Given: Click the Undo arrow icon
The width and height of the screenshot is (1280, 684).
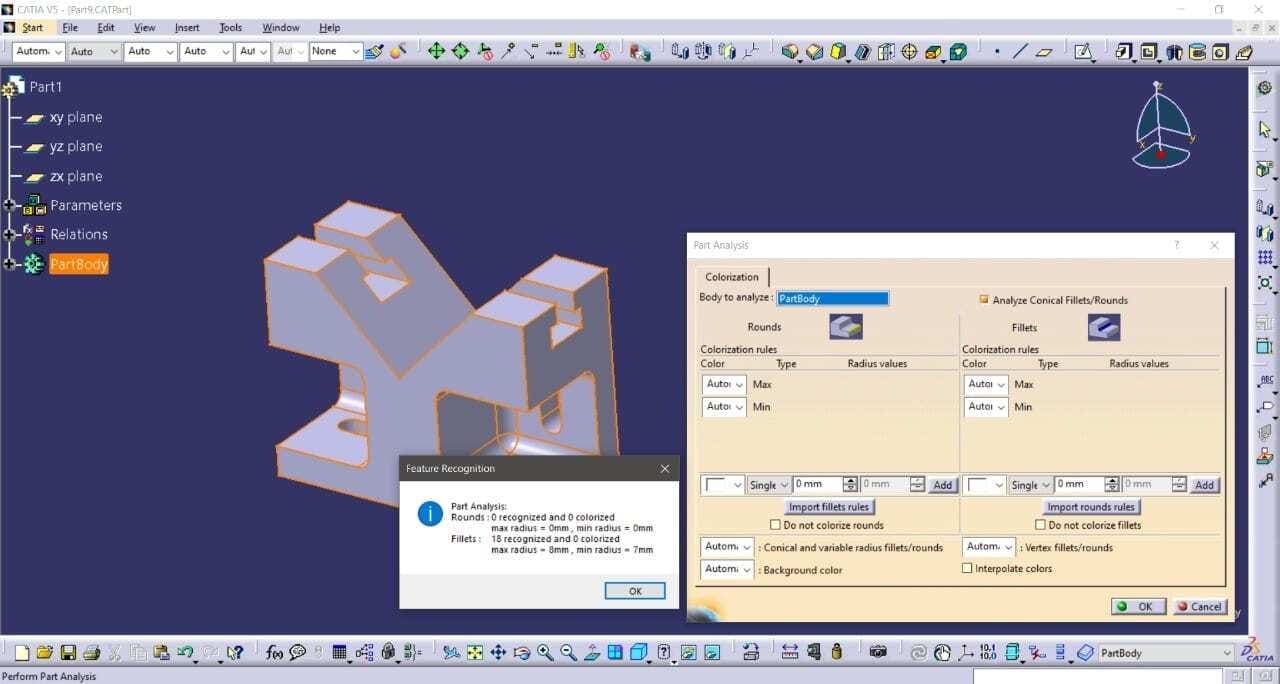Looking at the screenshot, I should pyautogui.click(x=185, y=653).
